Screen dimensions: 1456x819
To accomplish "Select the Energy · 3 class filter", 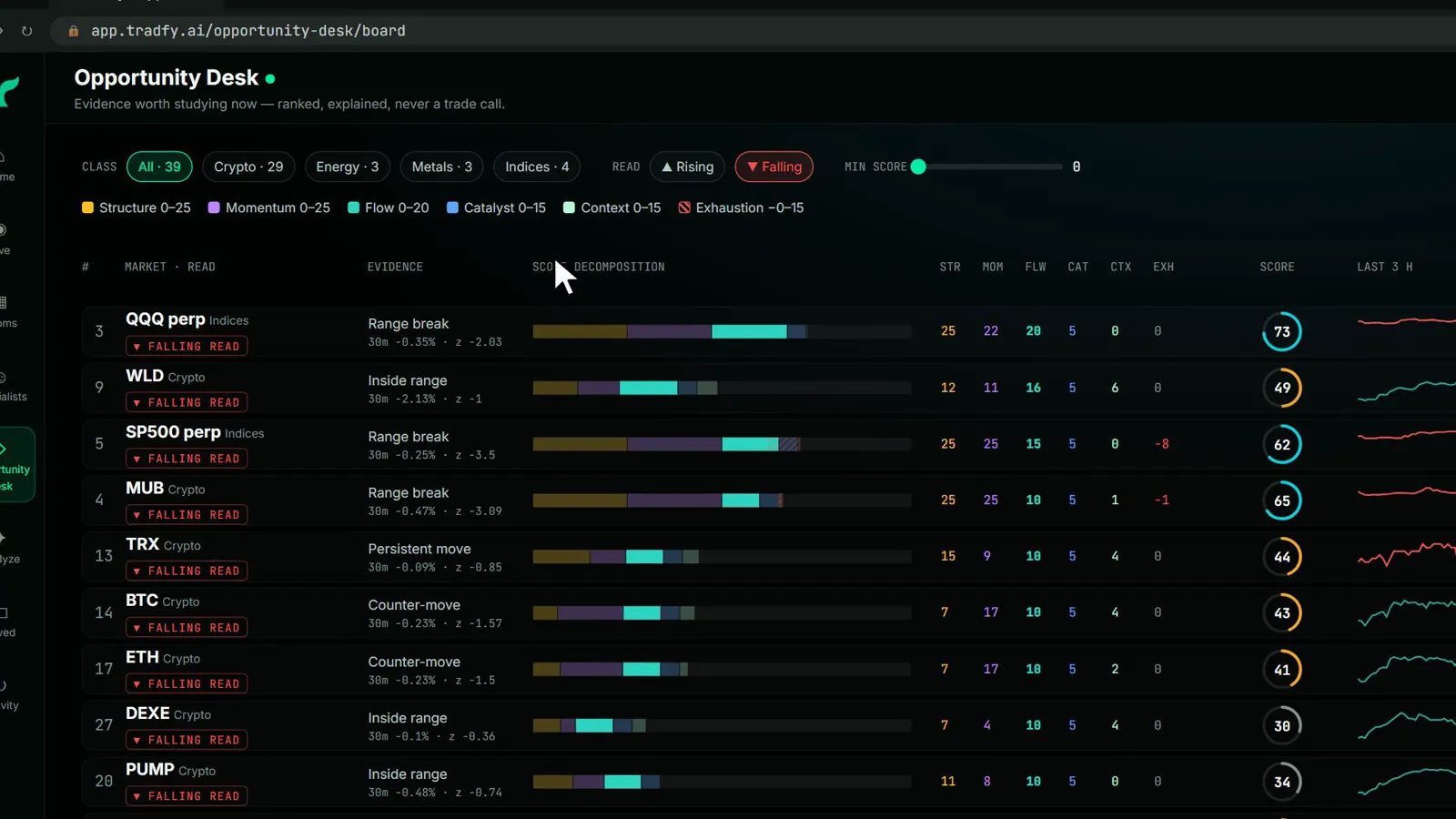I will coord(348,167).
